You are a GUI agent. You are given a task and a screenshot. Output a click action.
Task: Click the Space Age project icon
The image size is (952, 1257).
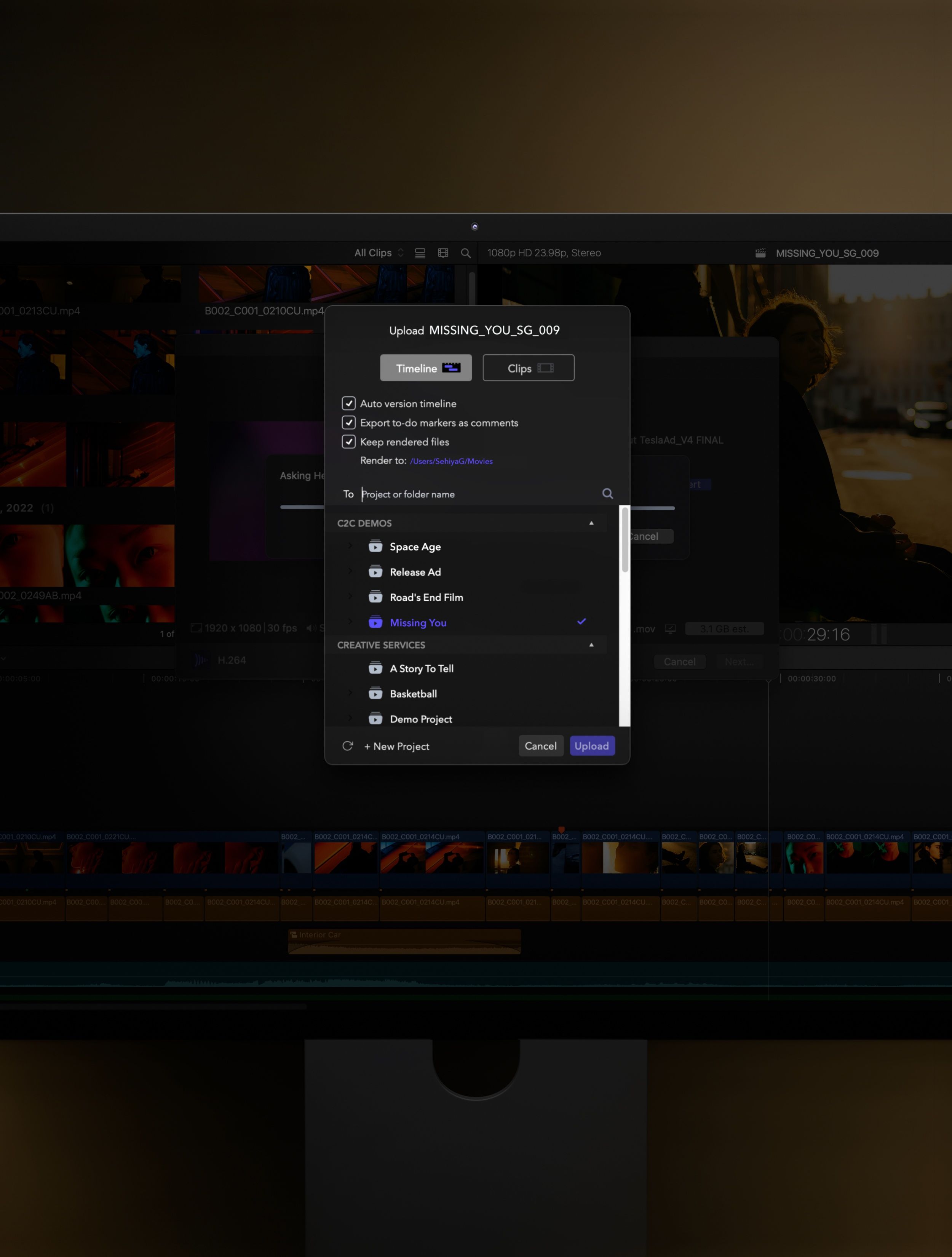pyautogui.click(x=375, y=547)
